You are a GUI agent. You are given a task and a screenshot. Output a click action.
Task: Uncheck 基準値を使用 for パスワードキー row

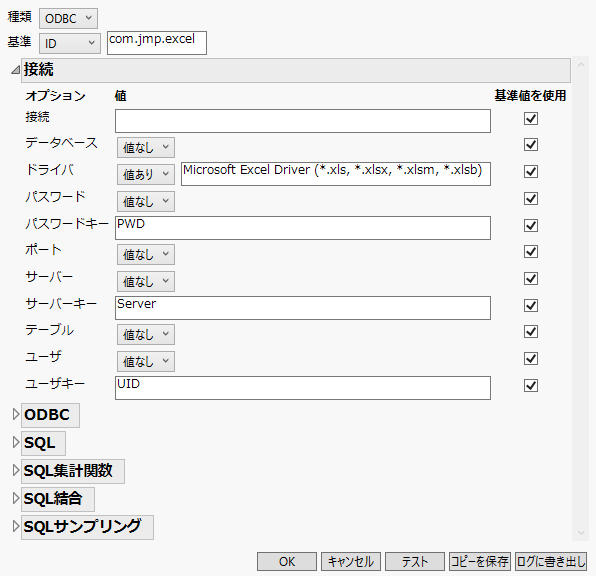[x=531, y=225]
